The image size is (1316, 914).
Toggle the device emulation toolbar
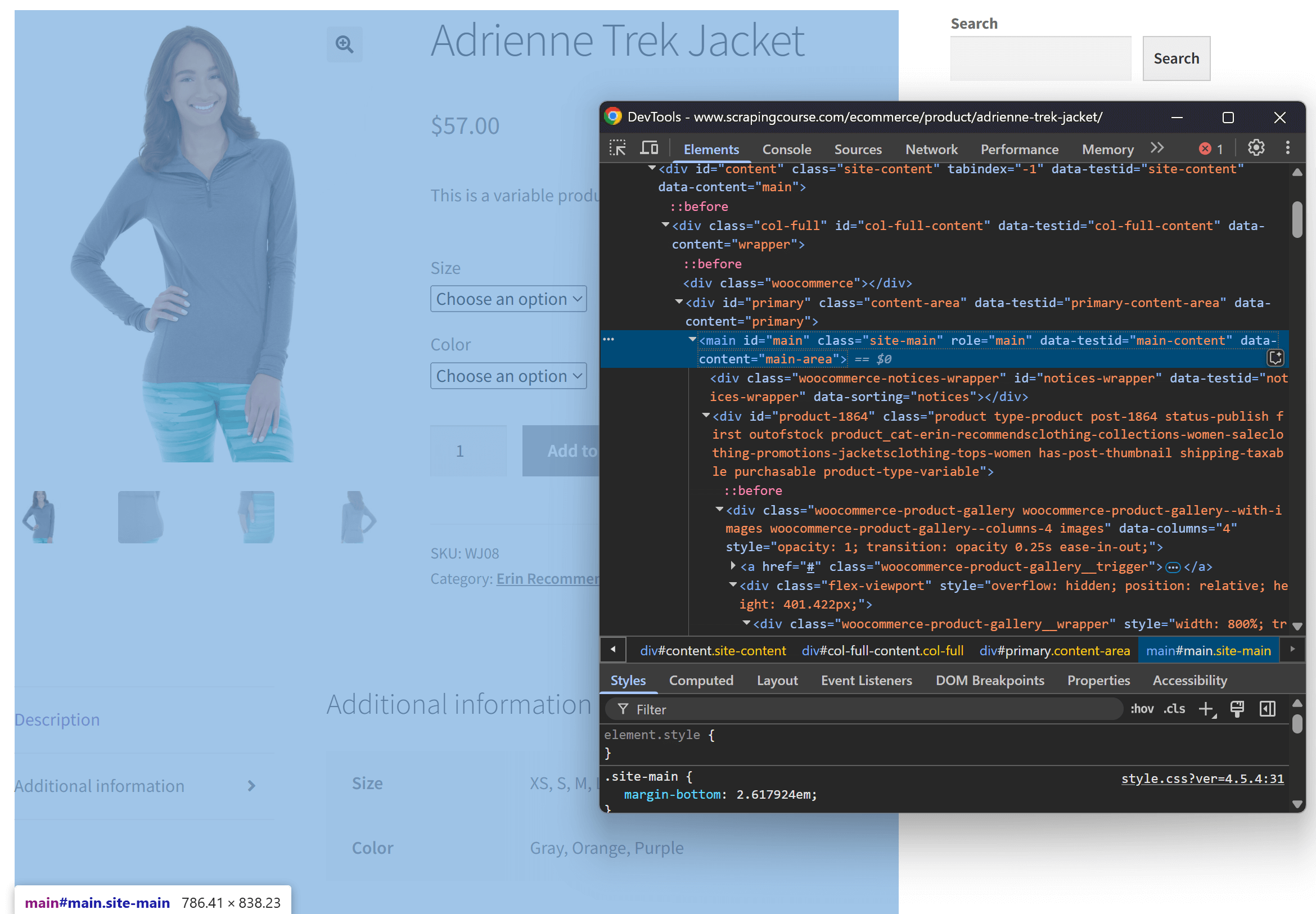(x=648, y=148)
